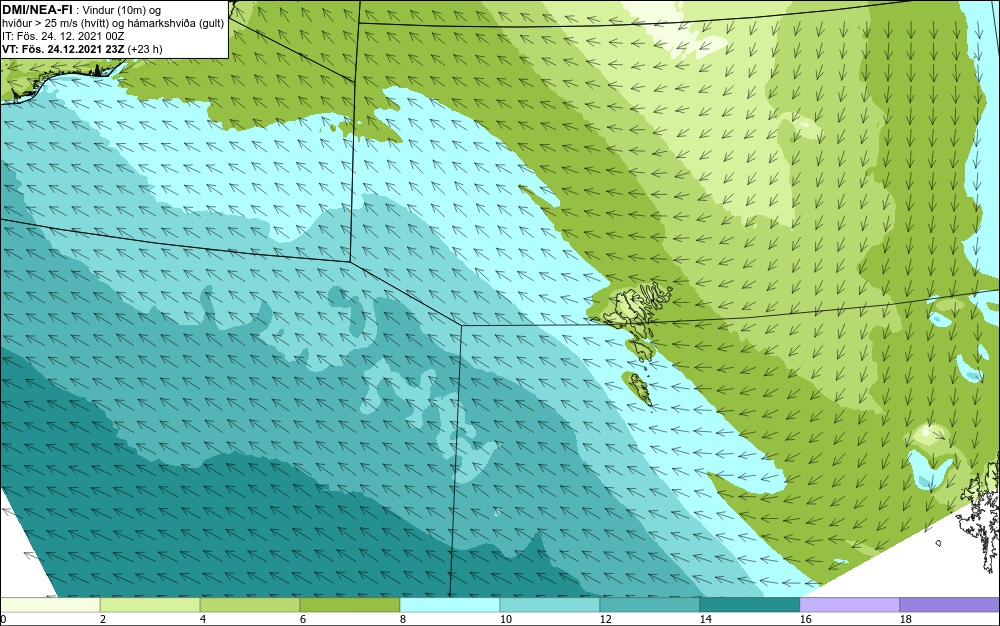1000x626 pixels.
Task: Click the legend scale label 6
Action: pyautogui.click(x=303, y=619)
